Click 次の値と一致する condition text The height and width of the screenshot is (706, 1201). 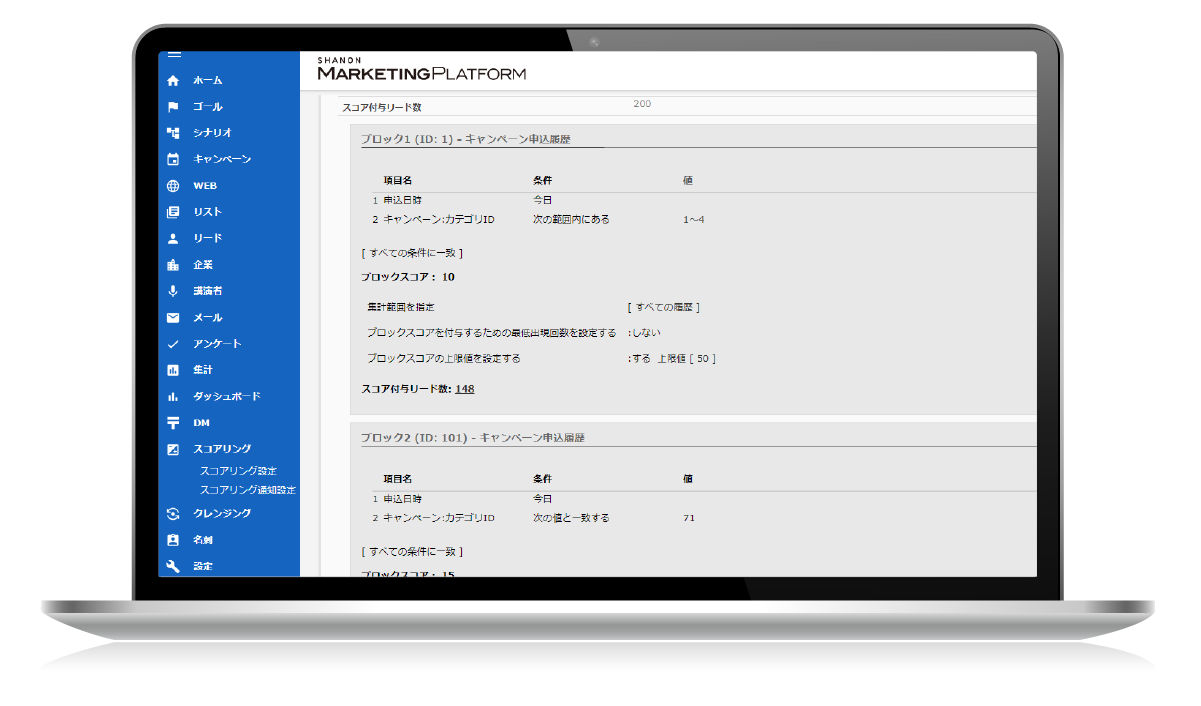[x=571, y=518]
